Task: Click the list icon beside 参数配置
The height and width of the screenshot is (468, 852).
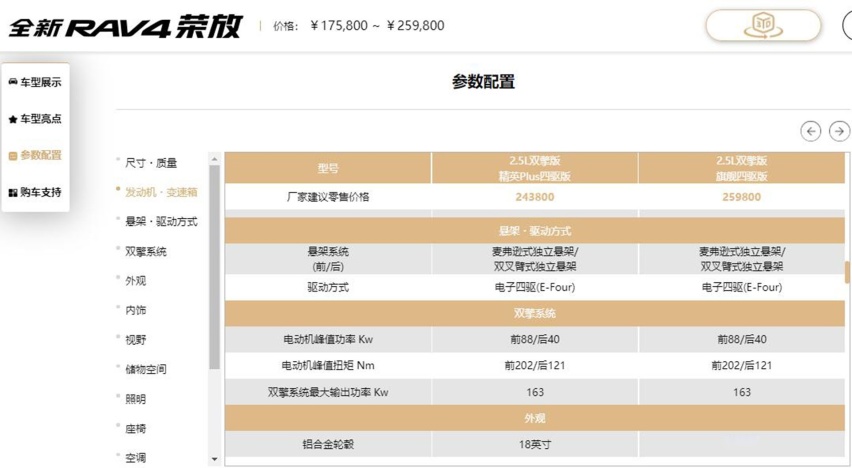Action: coord(13,155)
